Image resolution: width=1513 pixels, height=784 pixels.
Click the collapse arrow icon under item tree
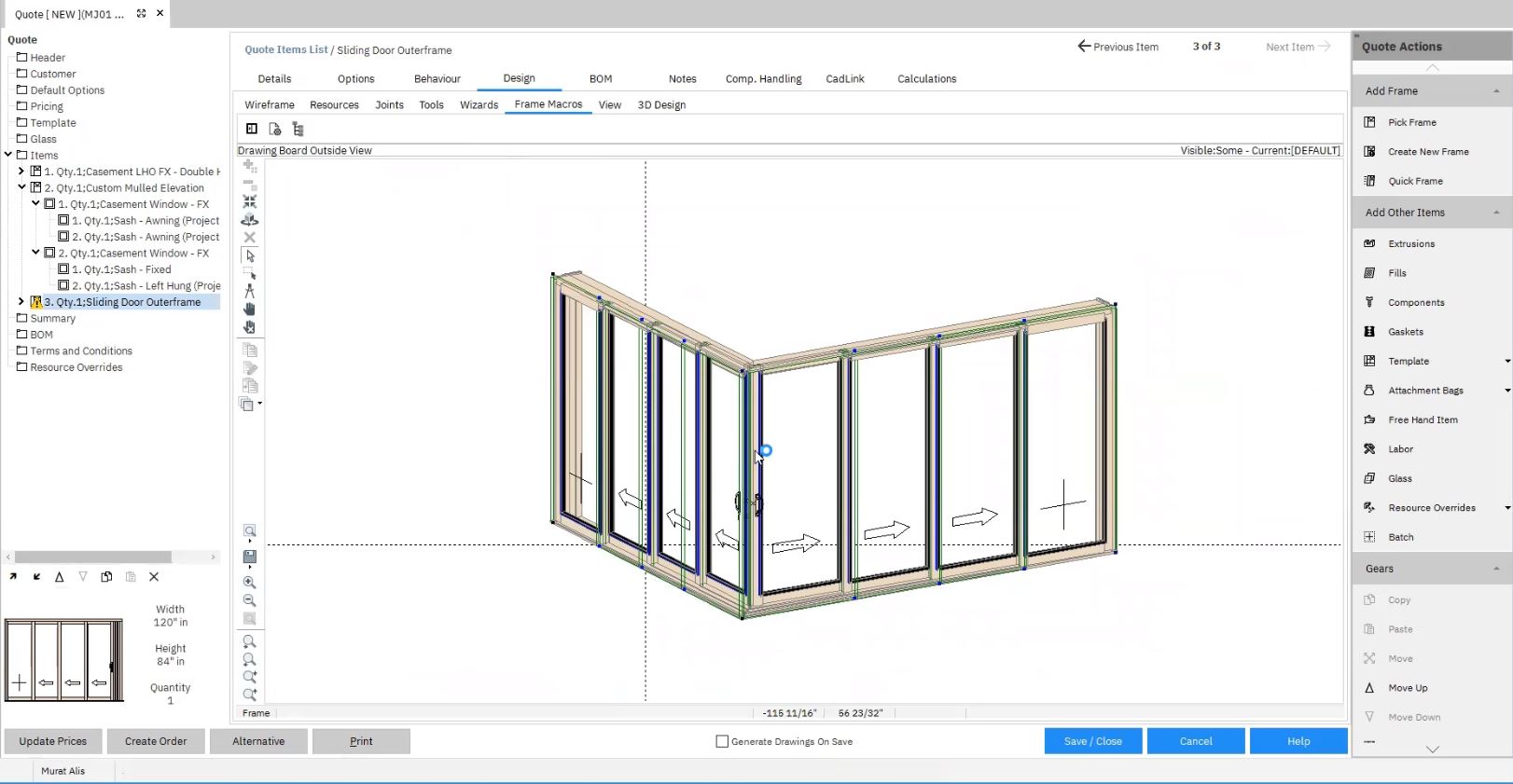pos(36,576)
